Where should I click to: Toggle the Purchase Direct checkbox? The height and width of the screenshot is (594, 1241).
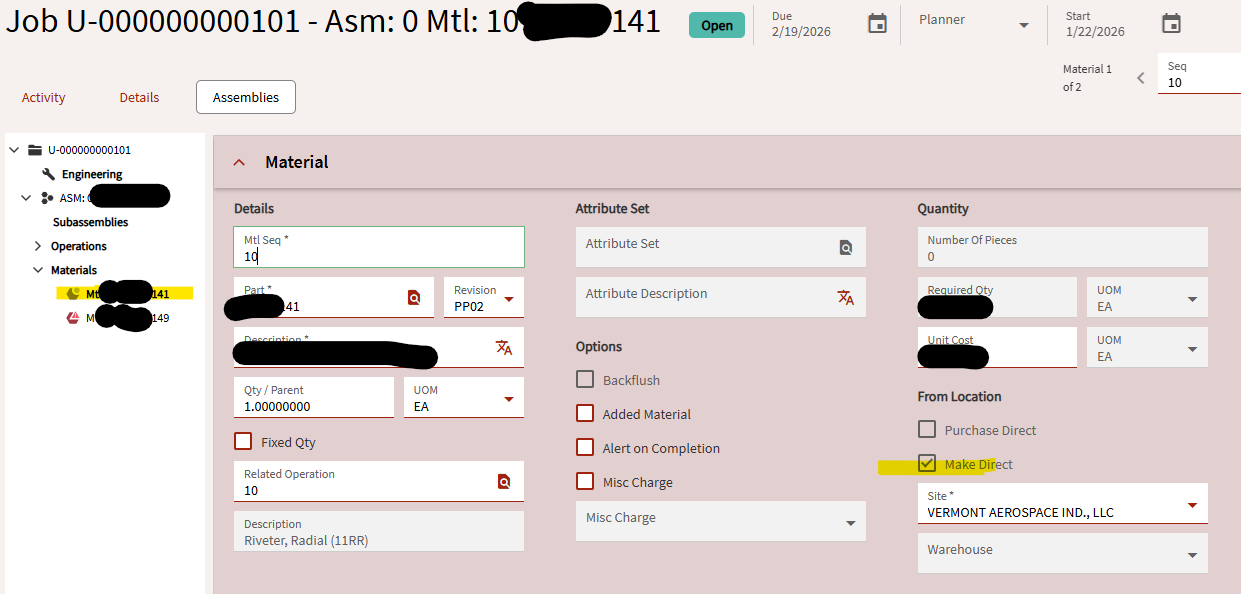click(x=927, y=430)
